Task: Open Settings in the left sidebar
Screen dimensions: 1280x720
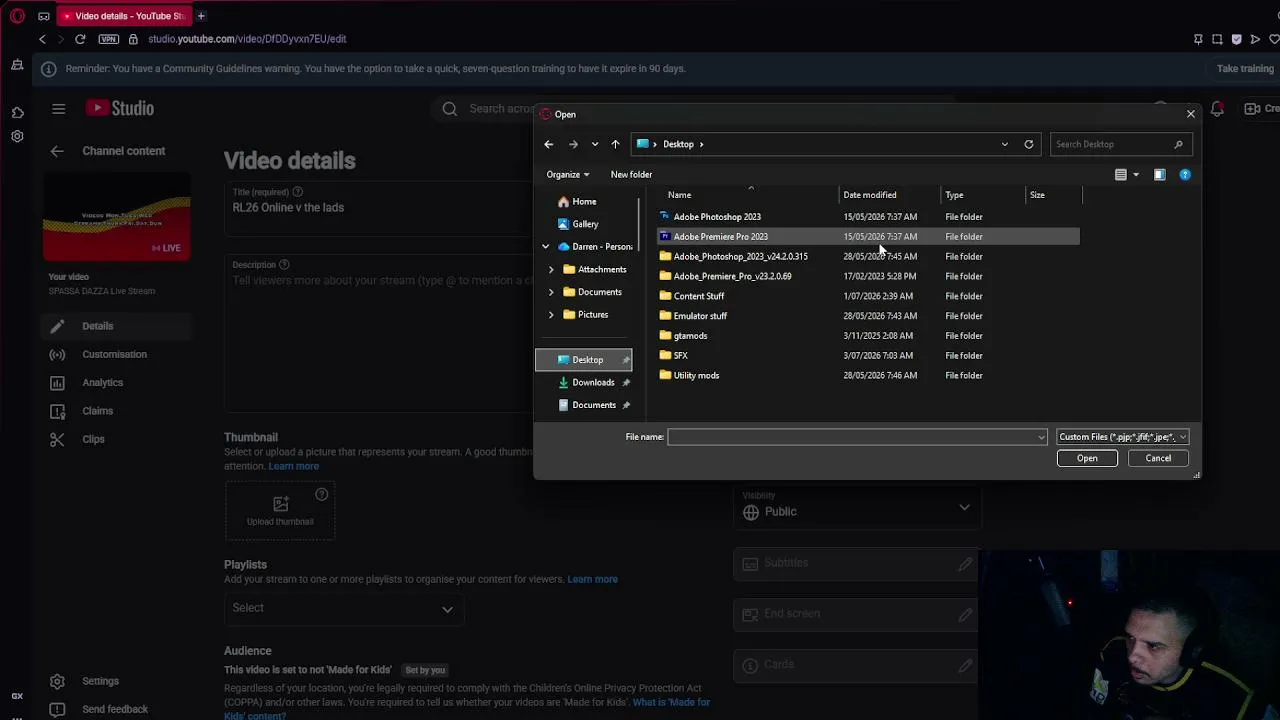Action: (100, 681)
